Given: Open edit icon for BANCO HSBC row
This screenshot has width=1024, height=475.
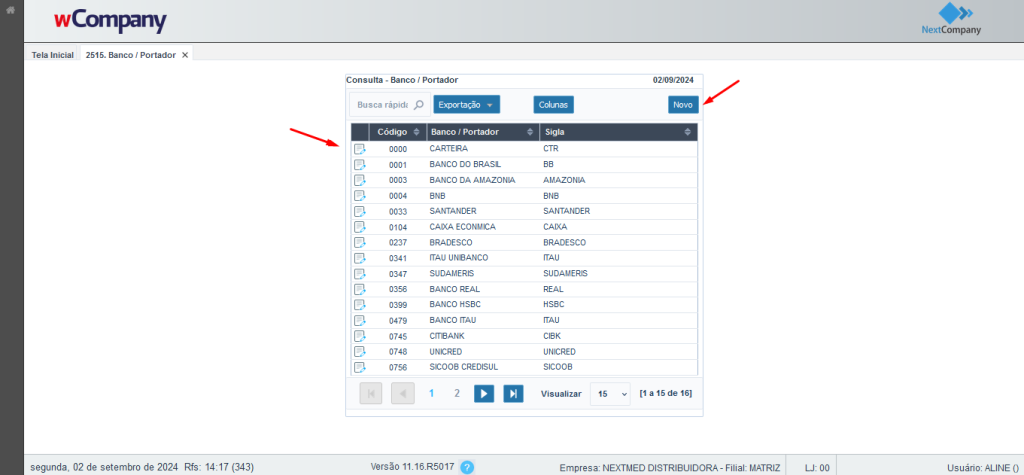Looking at the screenshot, I should [x=360, y=305].
